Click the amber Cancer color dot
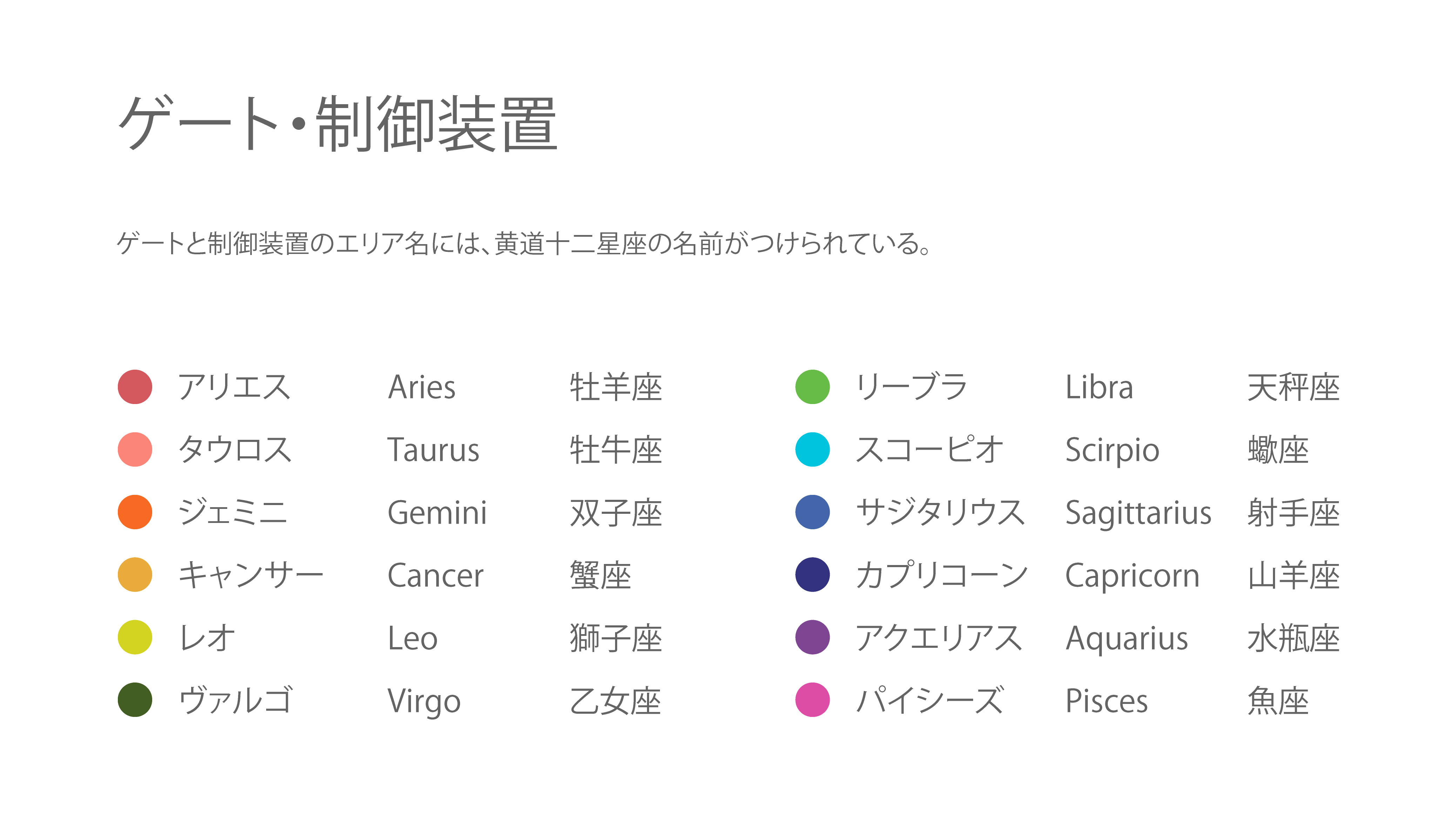Viewport: 1456px width, 840px height. 135,574
